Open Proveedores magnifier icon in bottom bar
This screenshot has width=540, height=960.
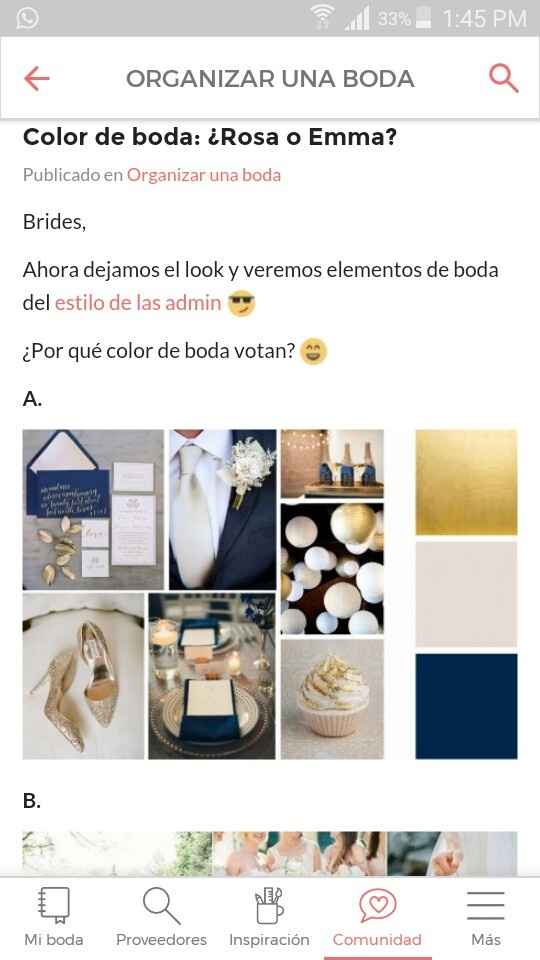(x=162, y=906)
